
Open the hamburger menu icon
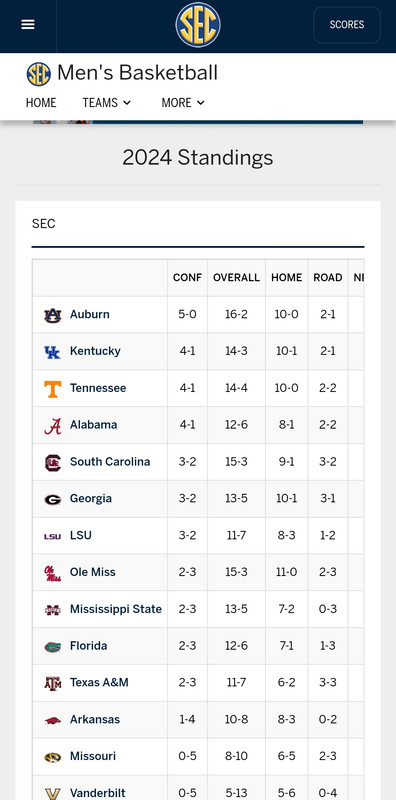[28, 24]
